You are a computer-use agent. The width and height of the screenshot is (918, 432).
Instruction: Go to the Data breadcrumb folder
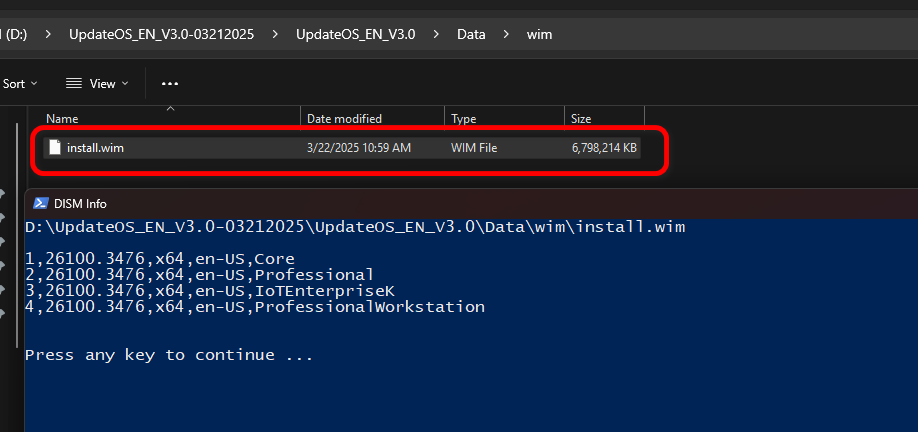[x=471, y=35]
